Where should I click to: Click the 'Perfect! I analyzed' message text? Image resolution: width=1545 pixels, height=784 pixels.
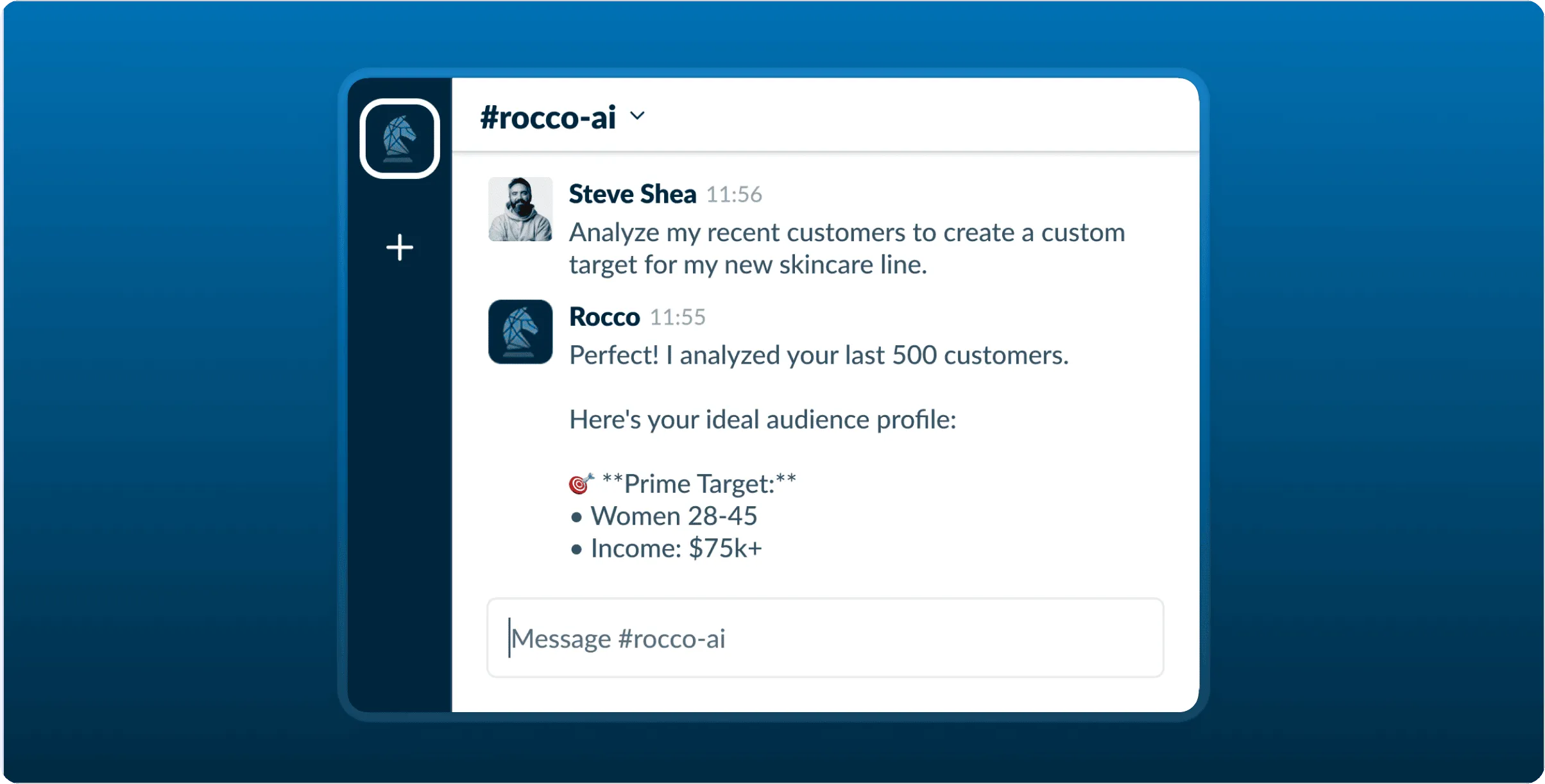point(819,355)
